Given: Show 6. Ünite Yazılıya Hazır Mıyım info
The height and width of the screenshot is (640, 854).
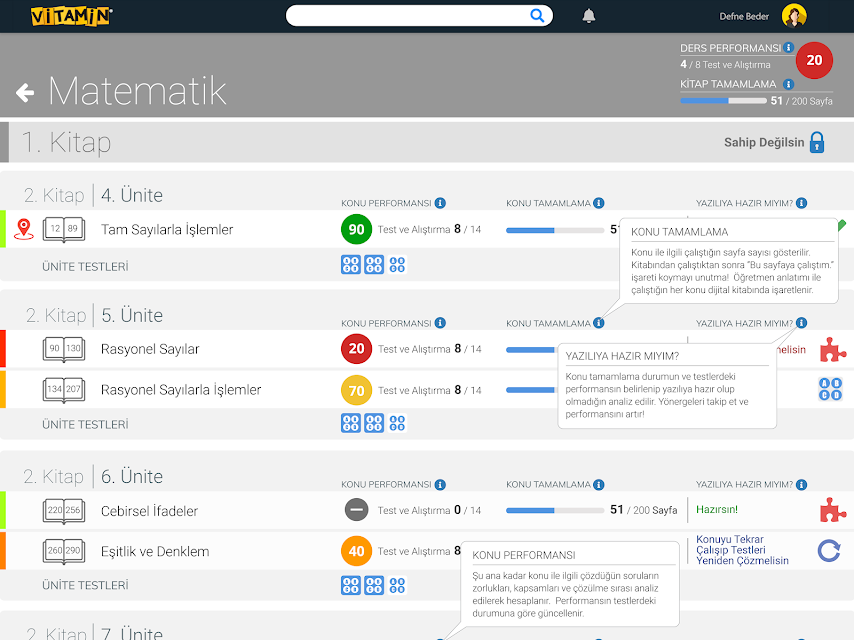Looking at the screenshot, I should tap(801, 484).
